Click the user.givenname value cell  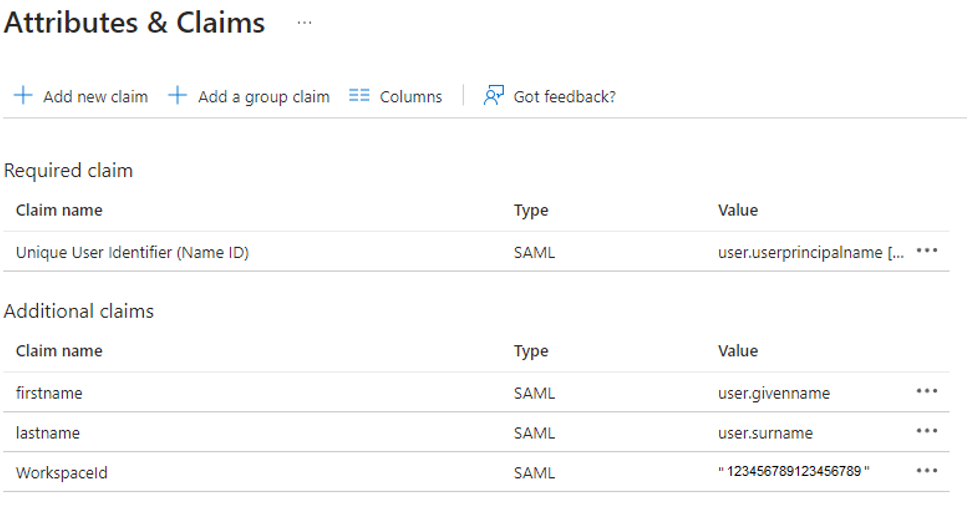773,393
